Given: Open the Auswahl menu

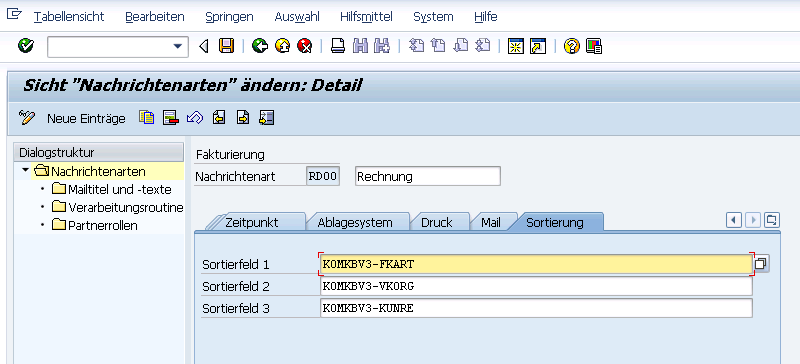Looking at the screenshot, I should 297,16.
